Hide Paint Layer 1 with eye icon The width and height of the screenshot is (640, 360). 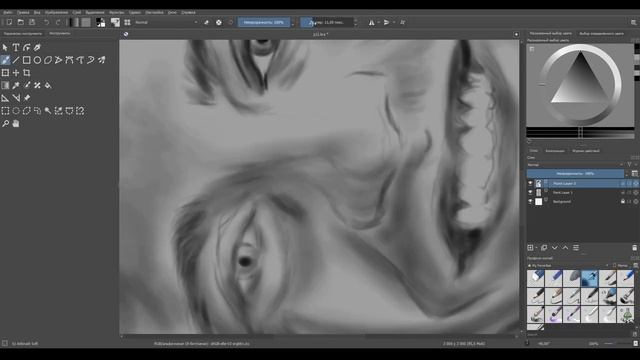click(530, 192)
